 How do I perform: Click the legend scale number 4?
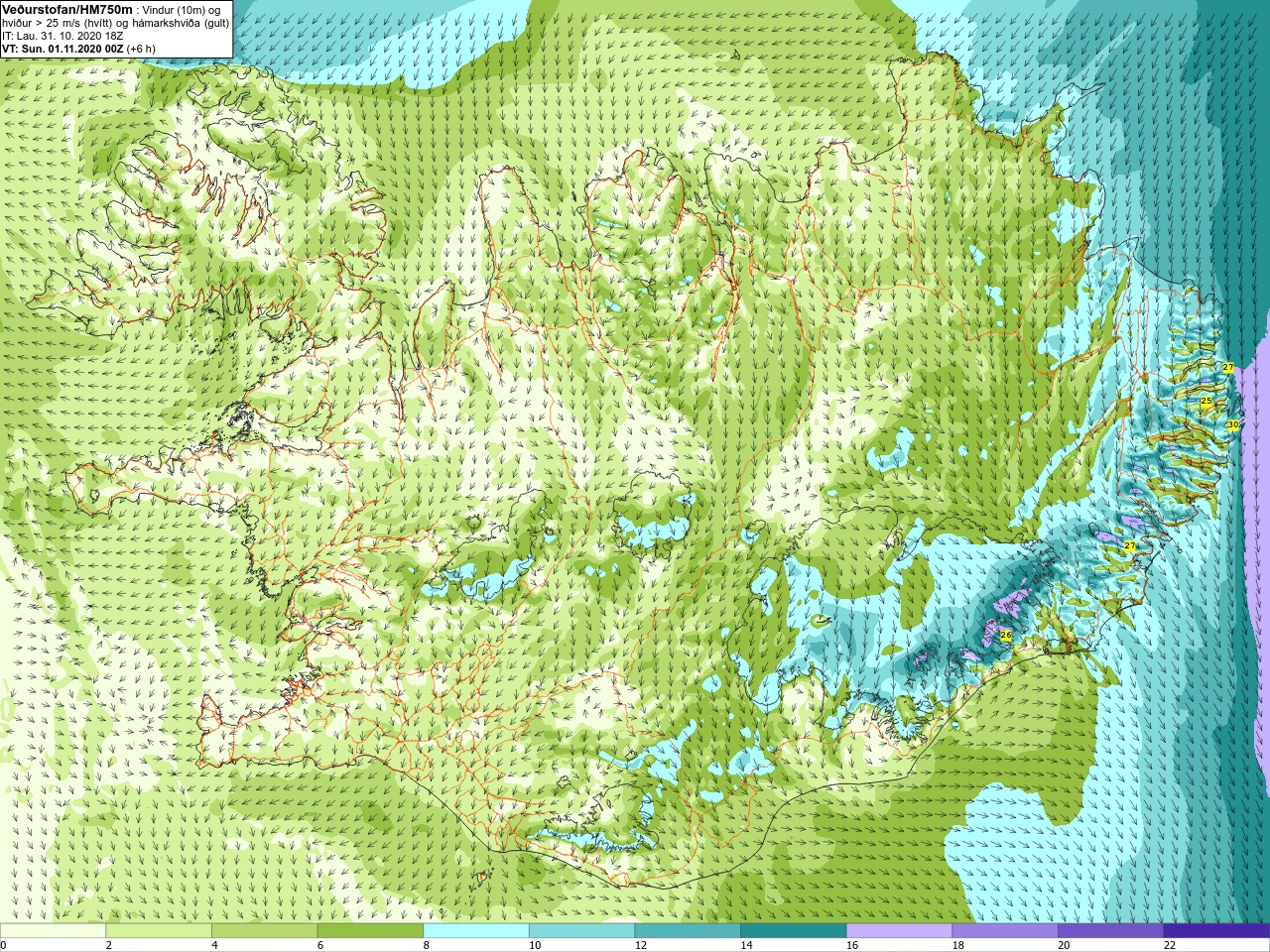click(x=214, y=945)
